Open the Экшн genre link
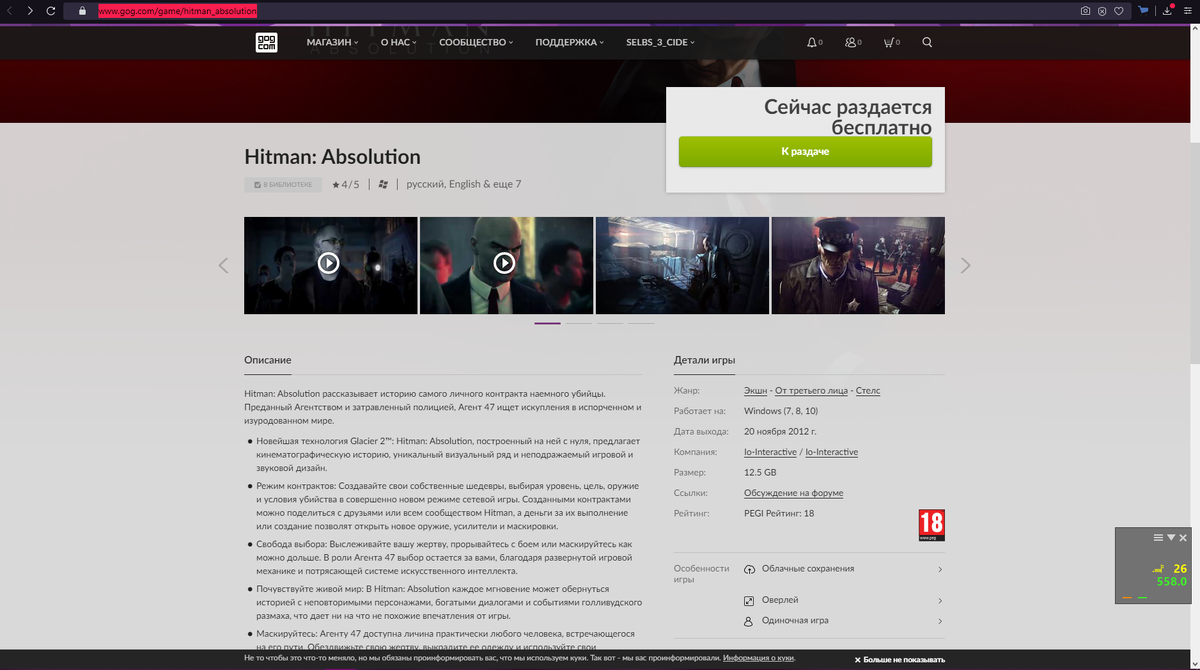Screen dimensions: 1200x670 (x=755, y=391)
